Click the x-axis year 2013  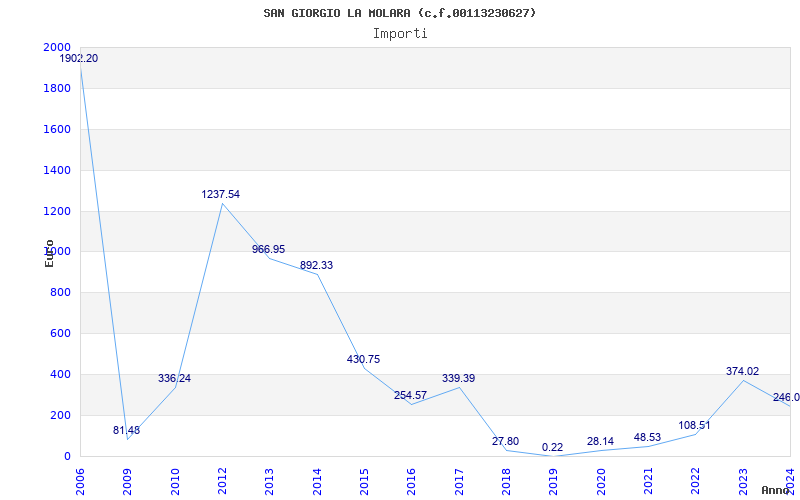pos(269,482)
